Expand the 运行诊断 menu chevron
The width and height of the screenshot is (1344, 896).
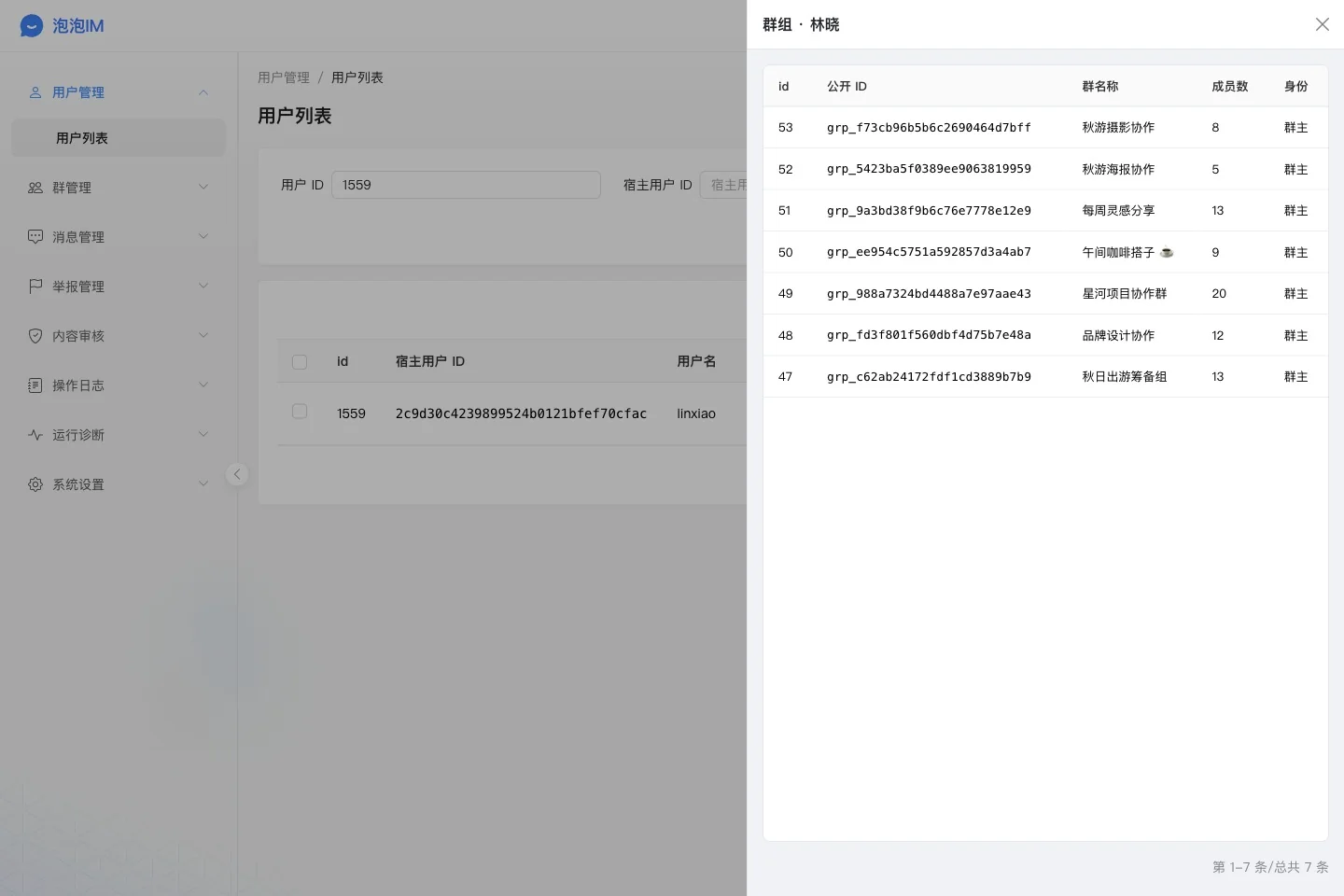point(203,435)
